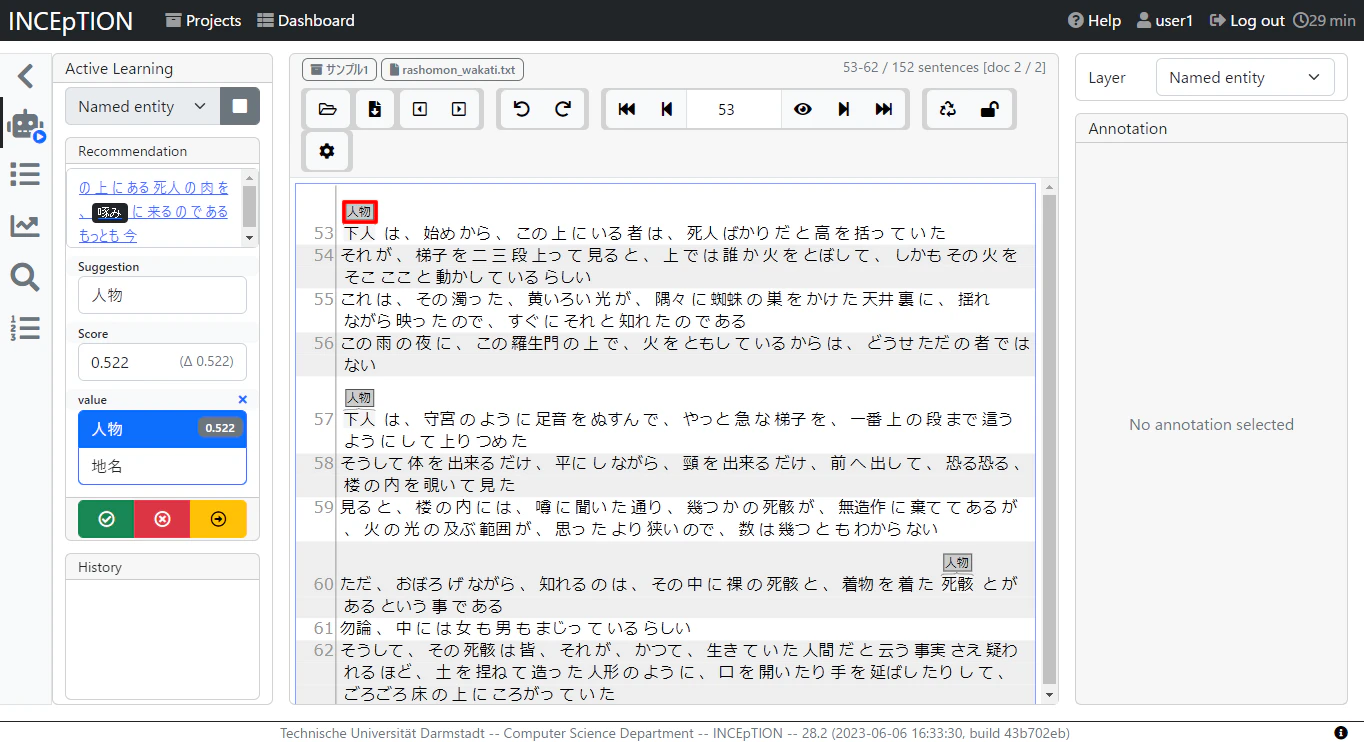Go to the previous document
Screen dimensions: 1364x742
(420, 109)
